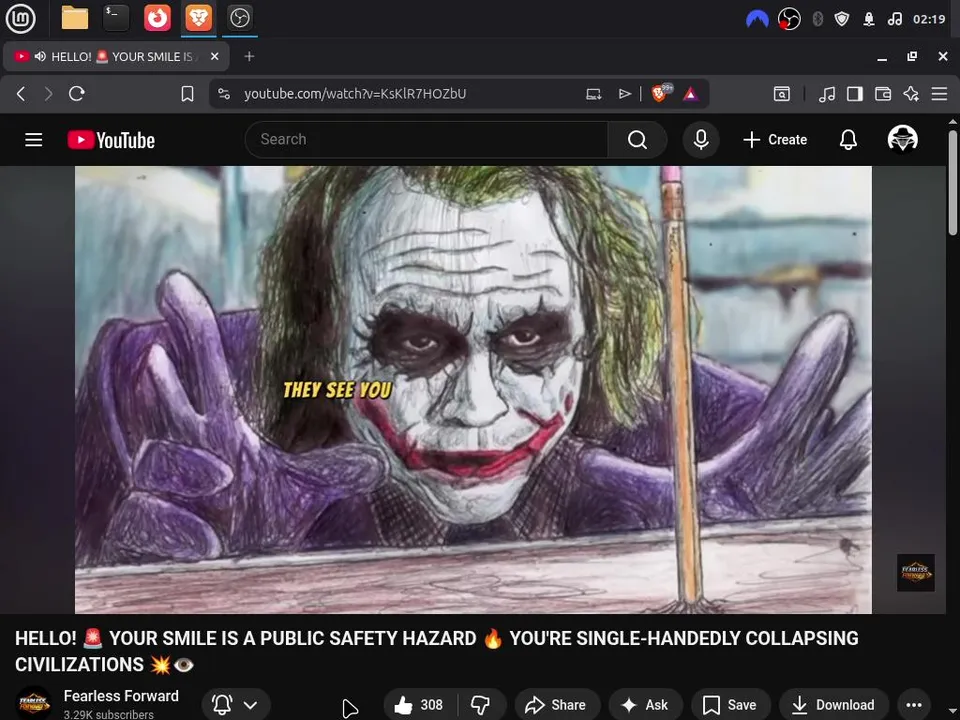Open the Fearless Forward channel name
Image resolution: width=960 pixels, height=720 pixels.
coord(121,696)
